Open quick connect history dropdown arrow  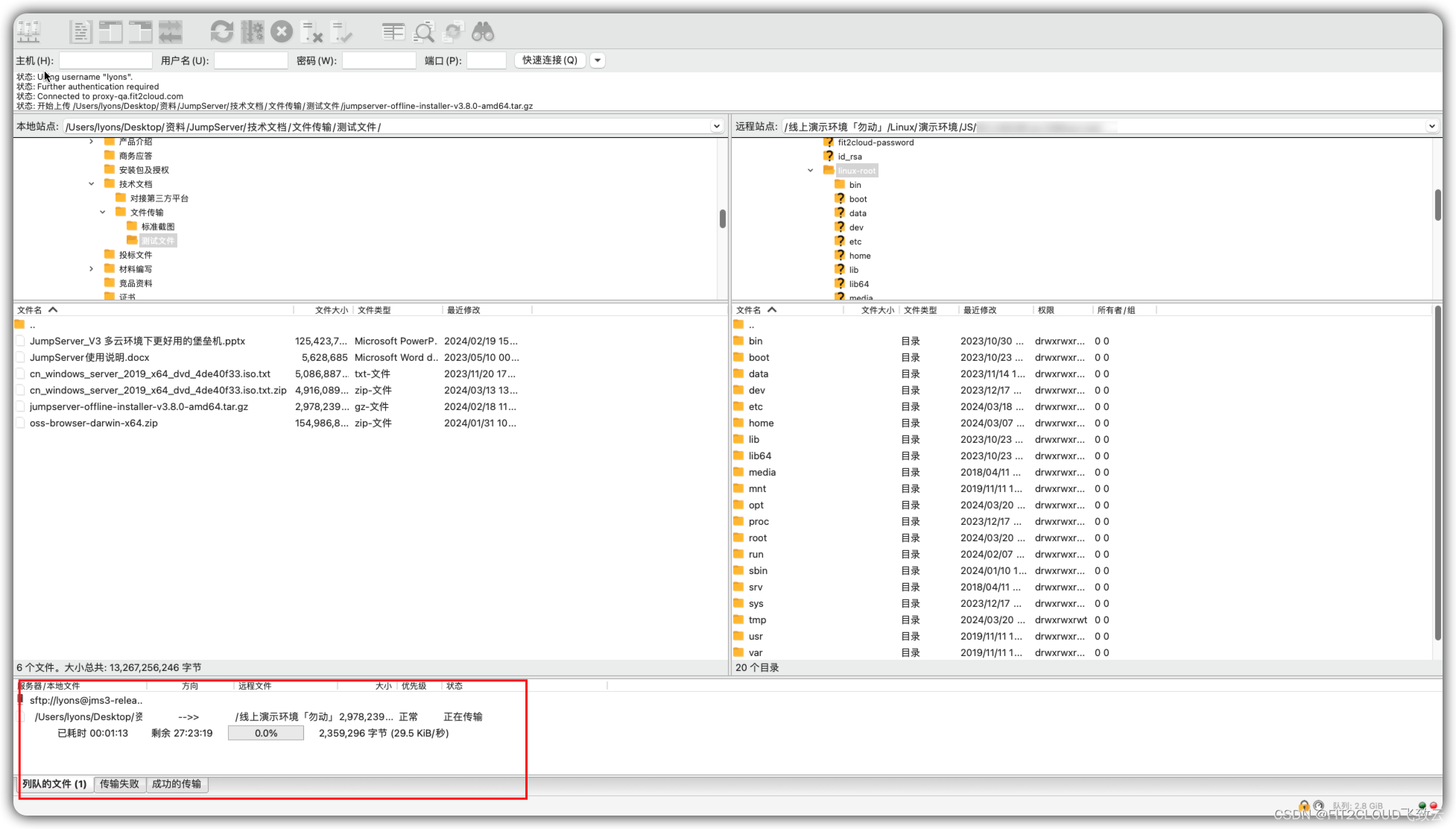click(x=598, y=60)
